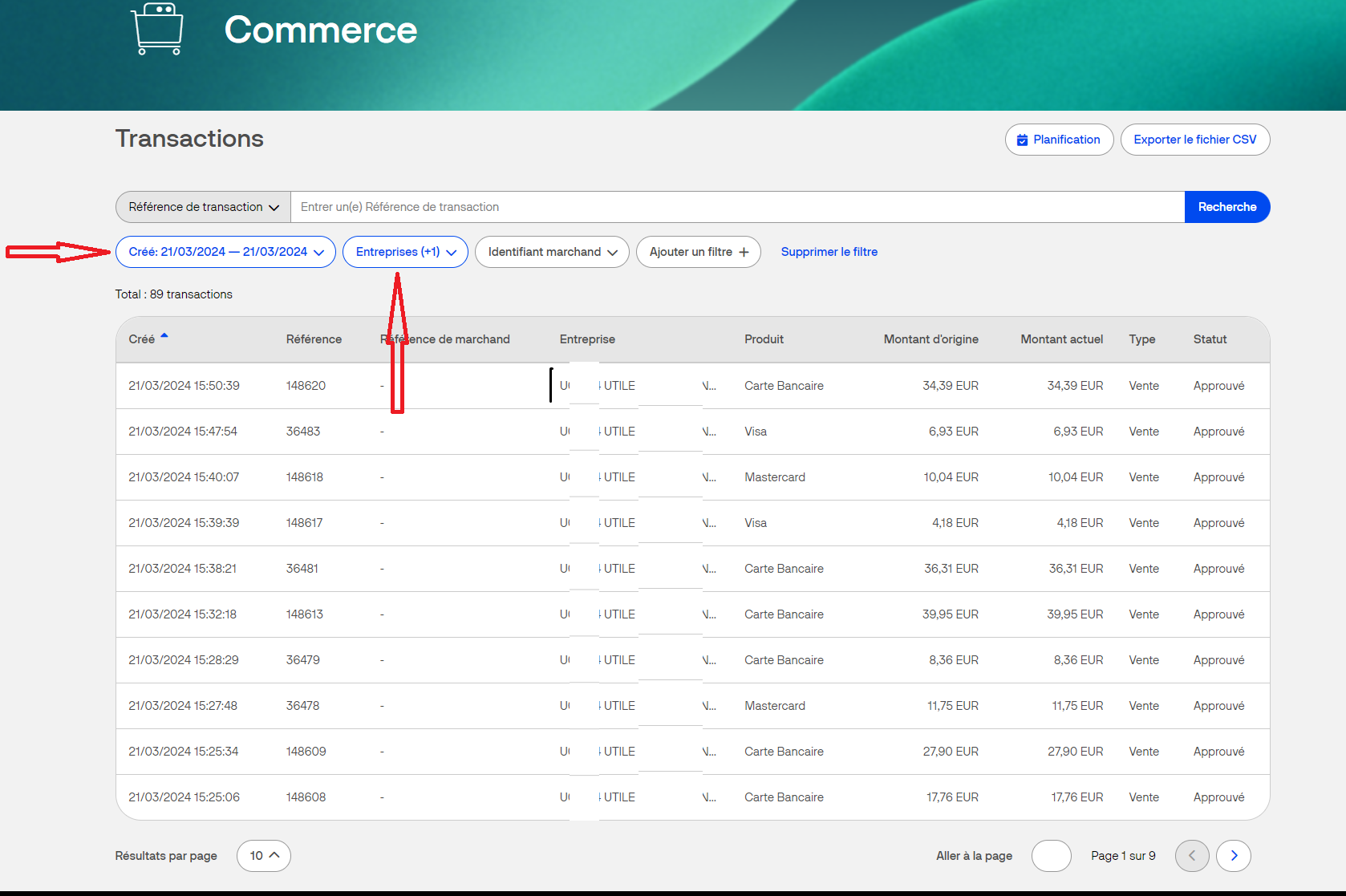Toggle sort arrow beside Créé column
The width and height of the screenshot is (1346, 896).
[x=164, y=336]
